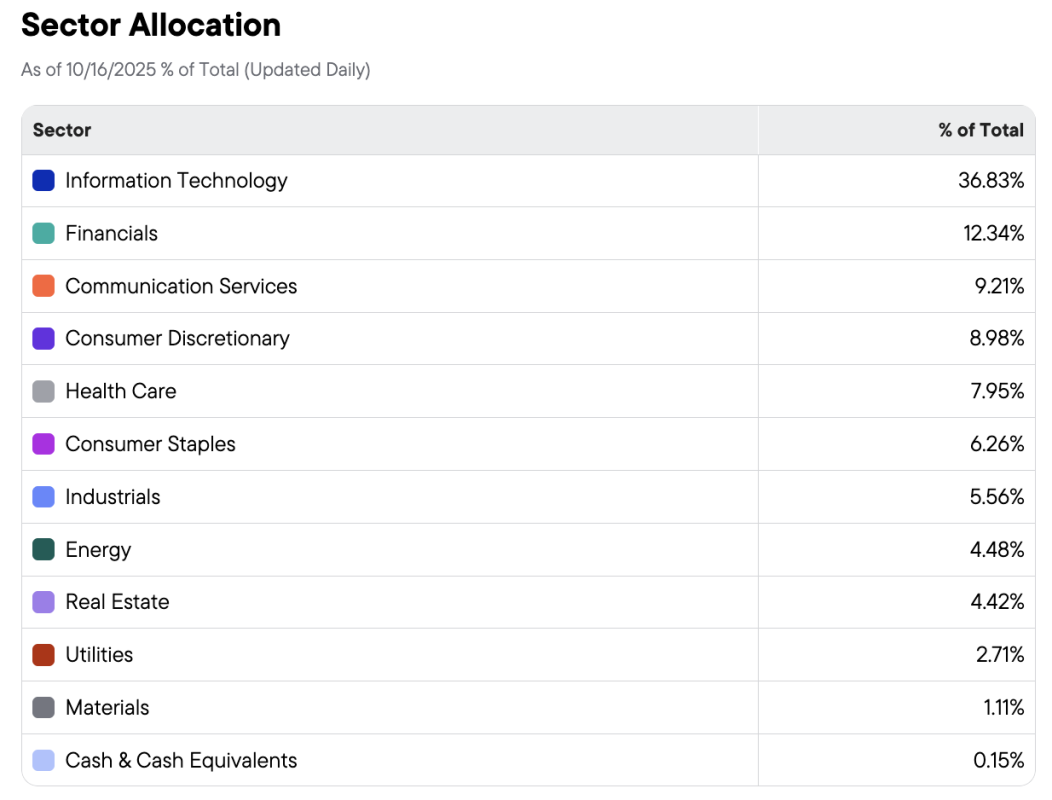Select the Cash & Cash Equivalents swatch
This screenshot has height=800, width=1052.
point(43,761)
